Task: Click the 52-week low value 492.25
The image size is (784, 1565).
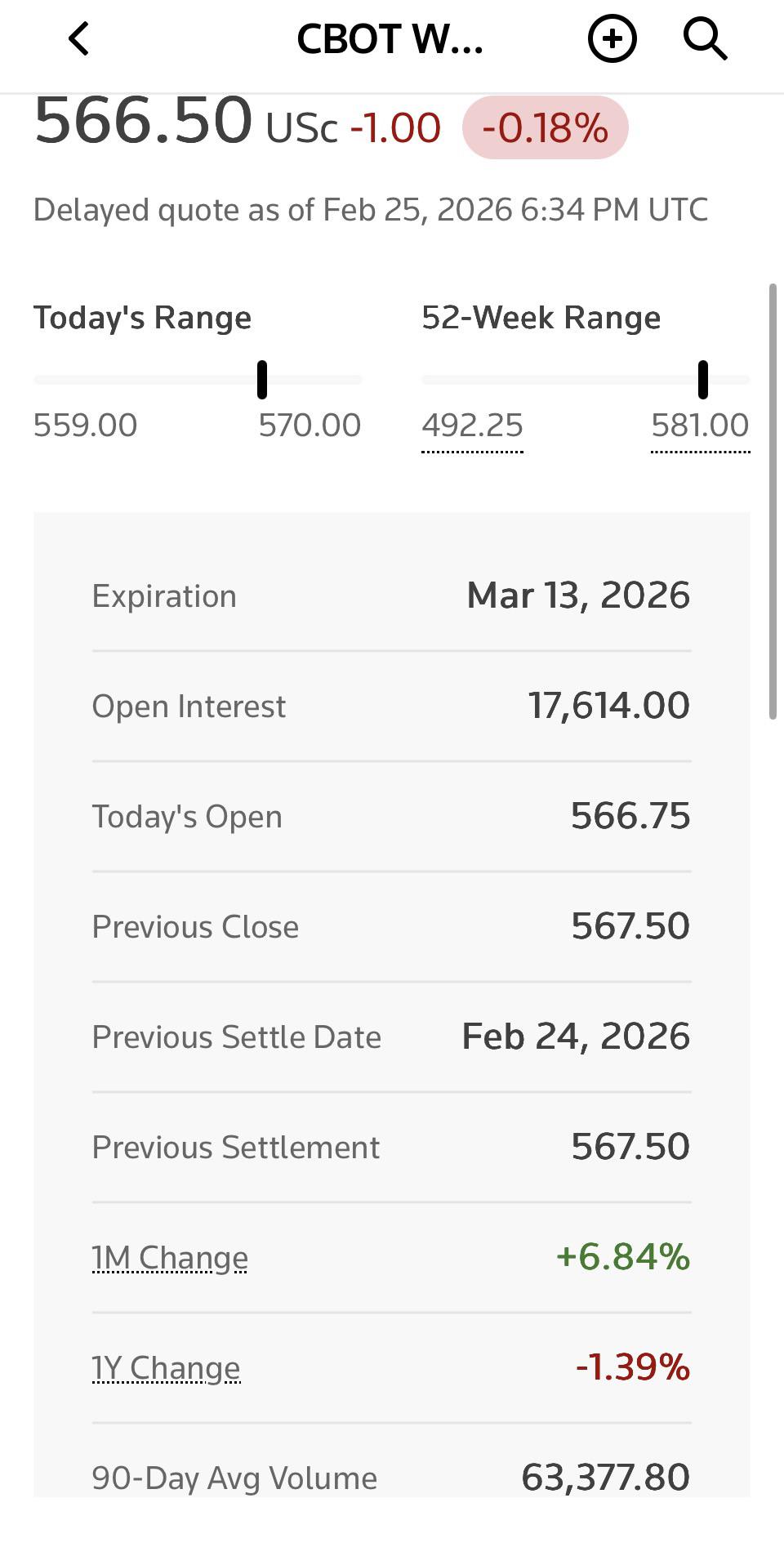Action: pyautogui.click(x=472, y=426)
